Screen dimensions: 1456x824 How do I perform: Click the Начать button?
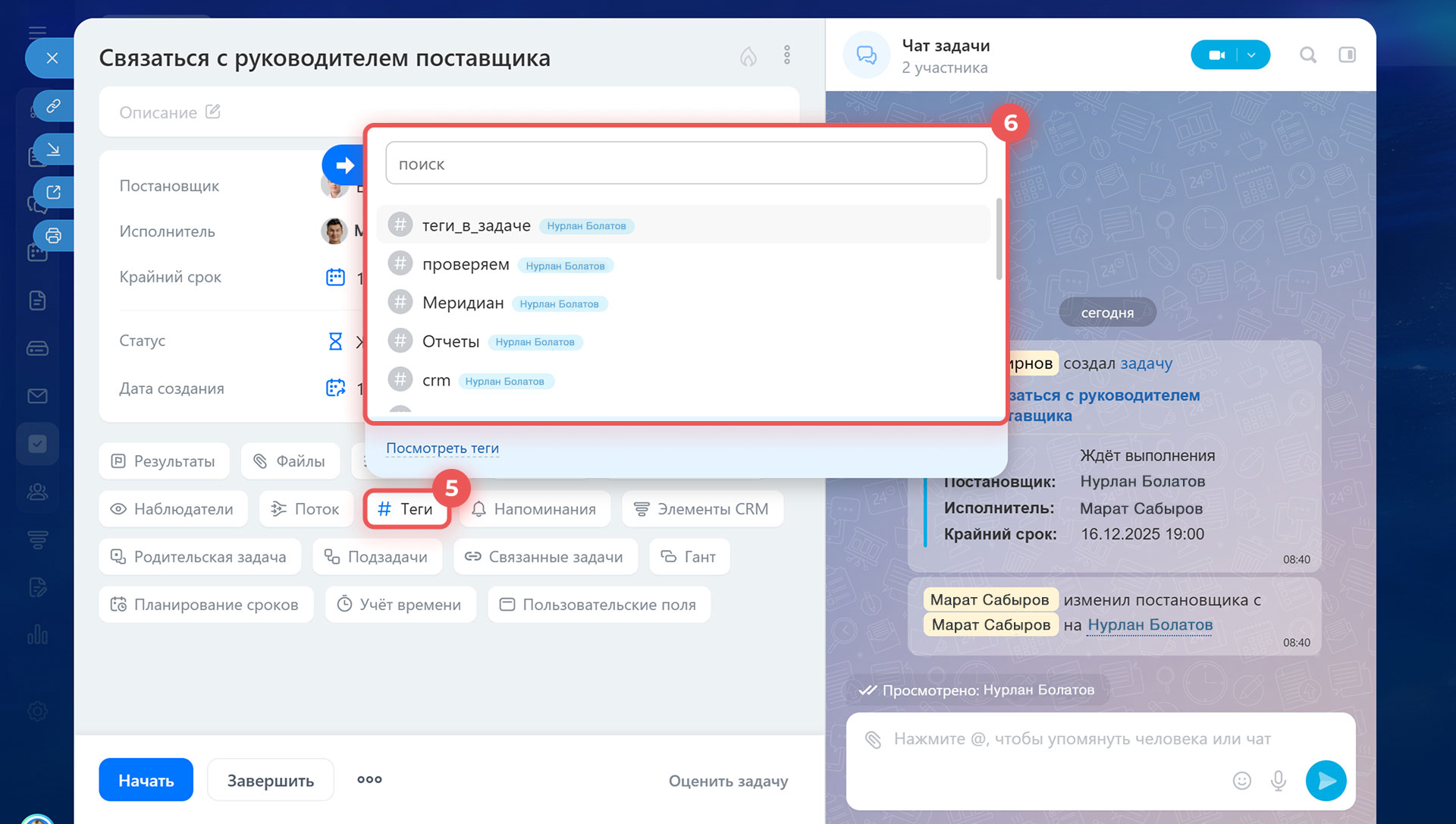click(x=146, y=780)
